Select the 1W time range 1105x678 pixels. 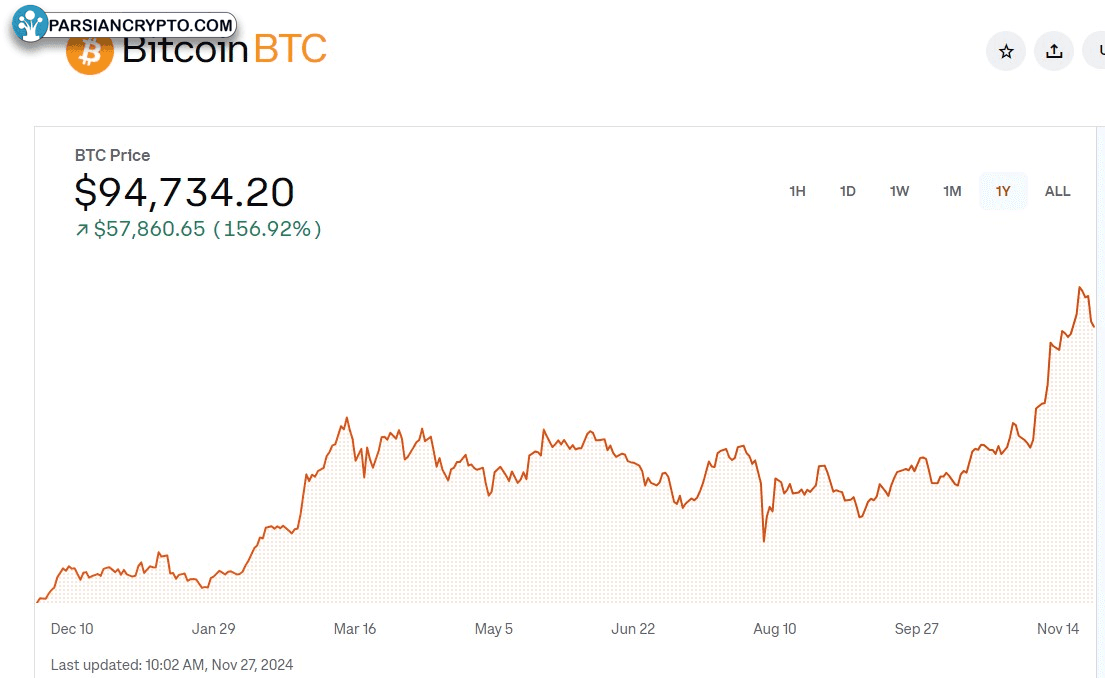[899, 191]
